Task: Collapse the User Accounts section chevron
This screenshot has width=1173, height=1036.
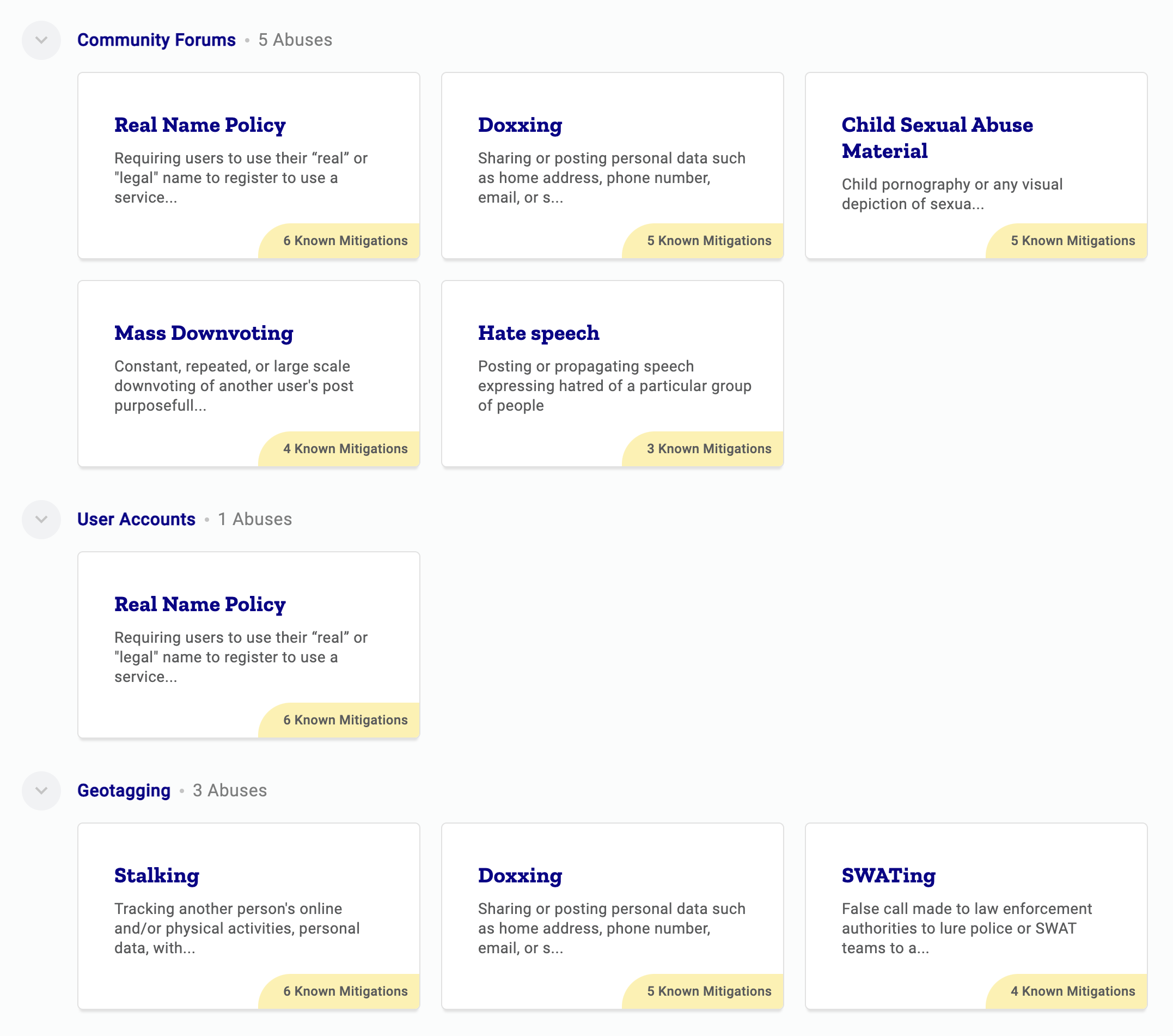Action: tap(41, 520)
